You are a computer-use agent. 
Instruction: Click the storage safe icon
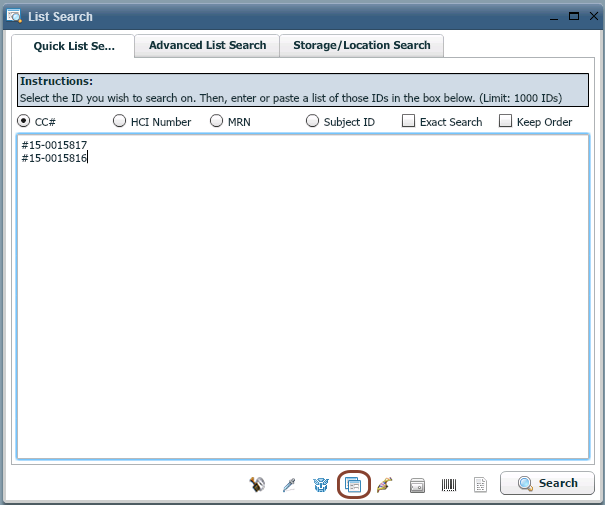coord(417,485)
